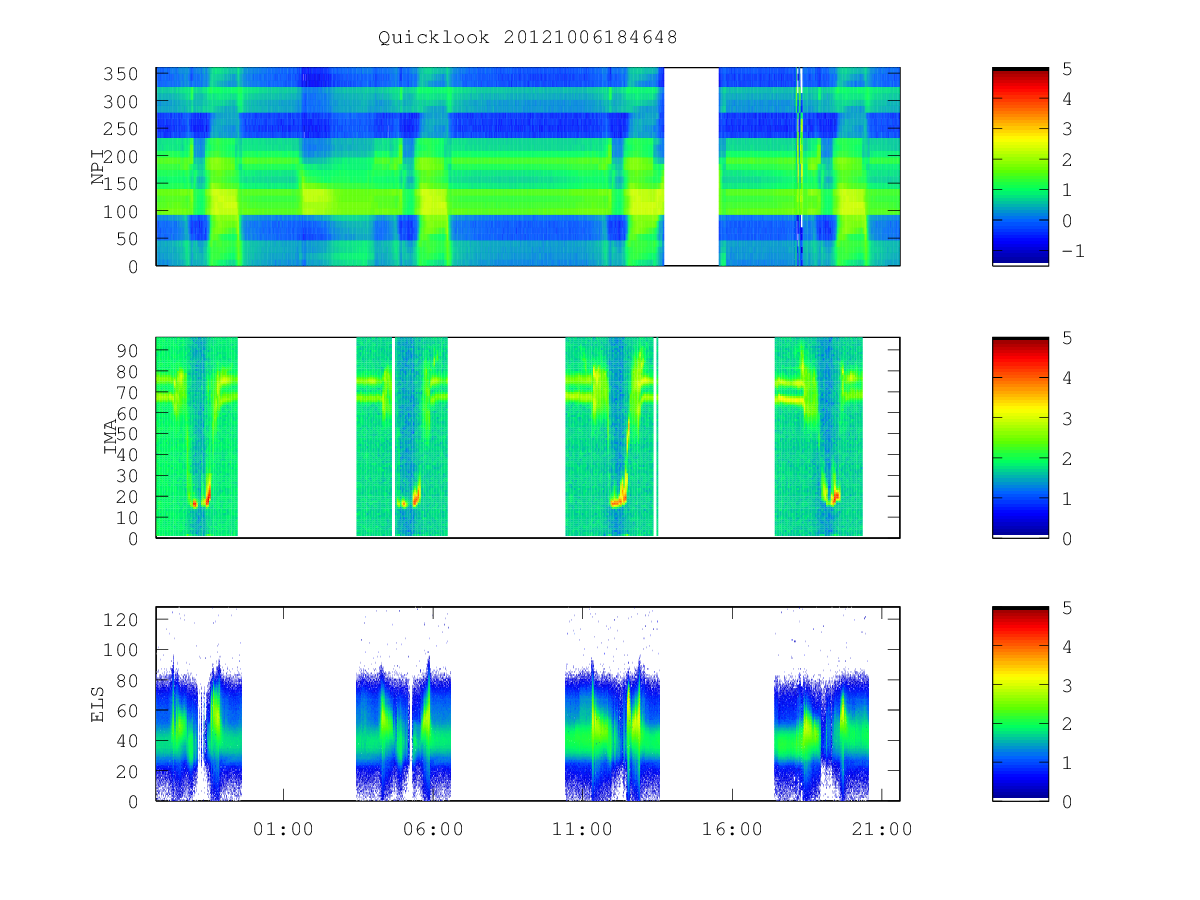
Task: Click the Quicklook 20121006184648 title
Action: (x=528, y=38)
